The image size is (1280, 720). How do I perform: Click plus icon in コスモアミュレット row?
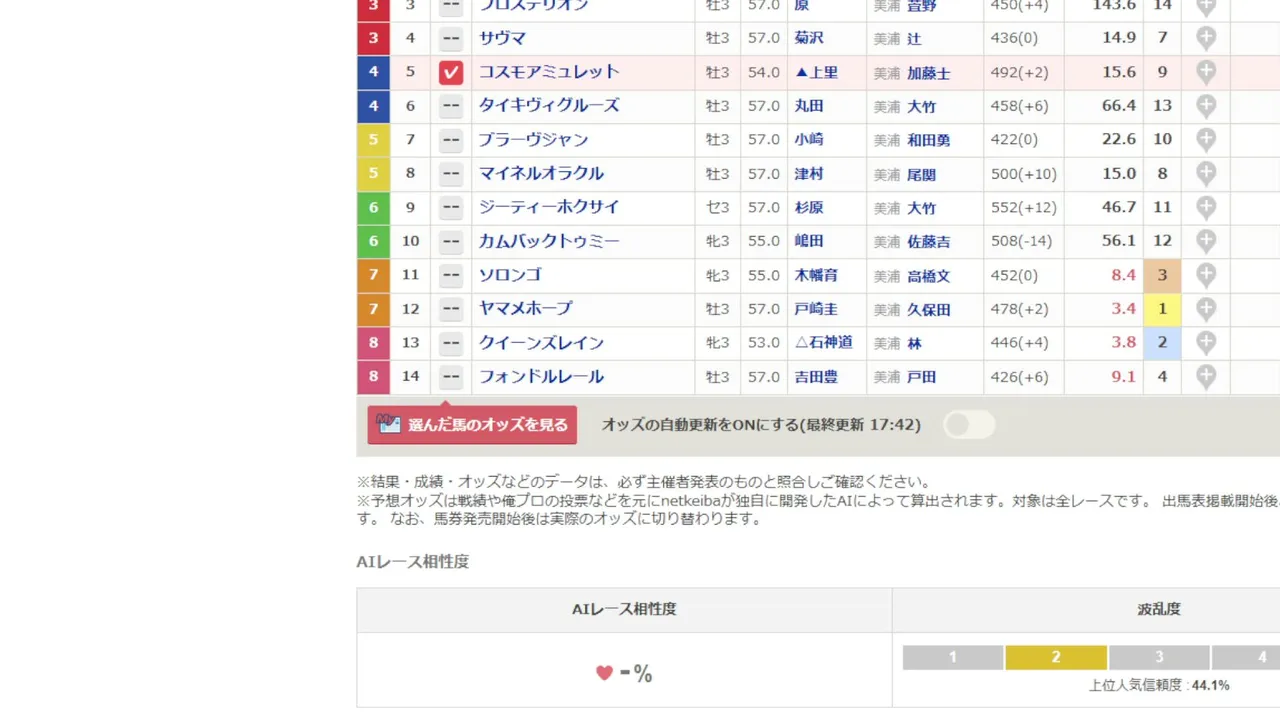coord(1206,72)
